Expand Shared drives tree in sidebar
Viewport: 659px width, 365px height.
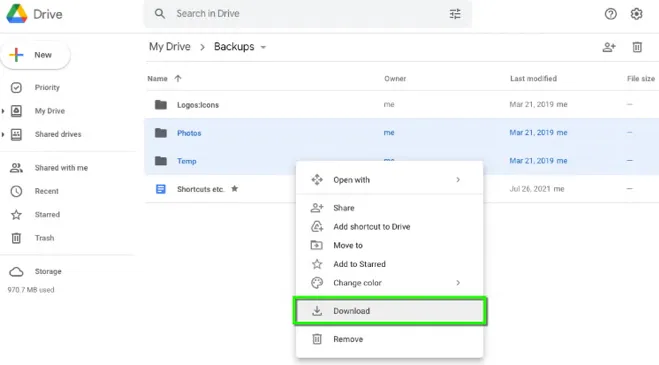3,135
